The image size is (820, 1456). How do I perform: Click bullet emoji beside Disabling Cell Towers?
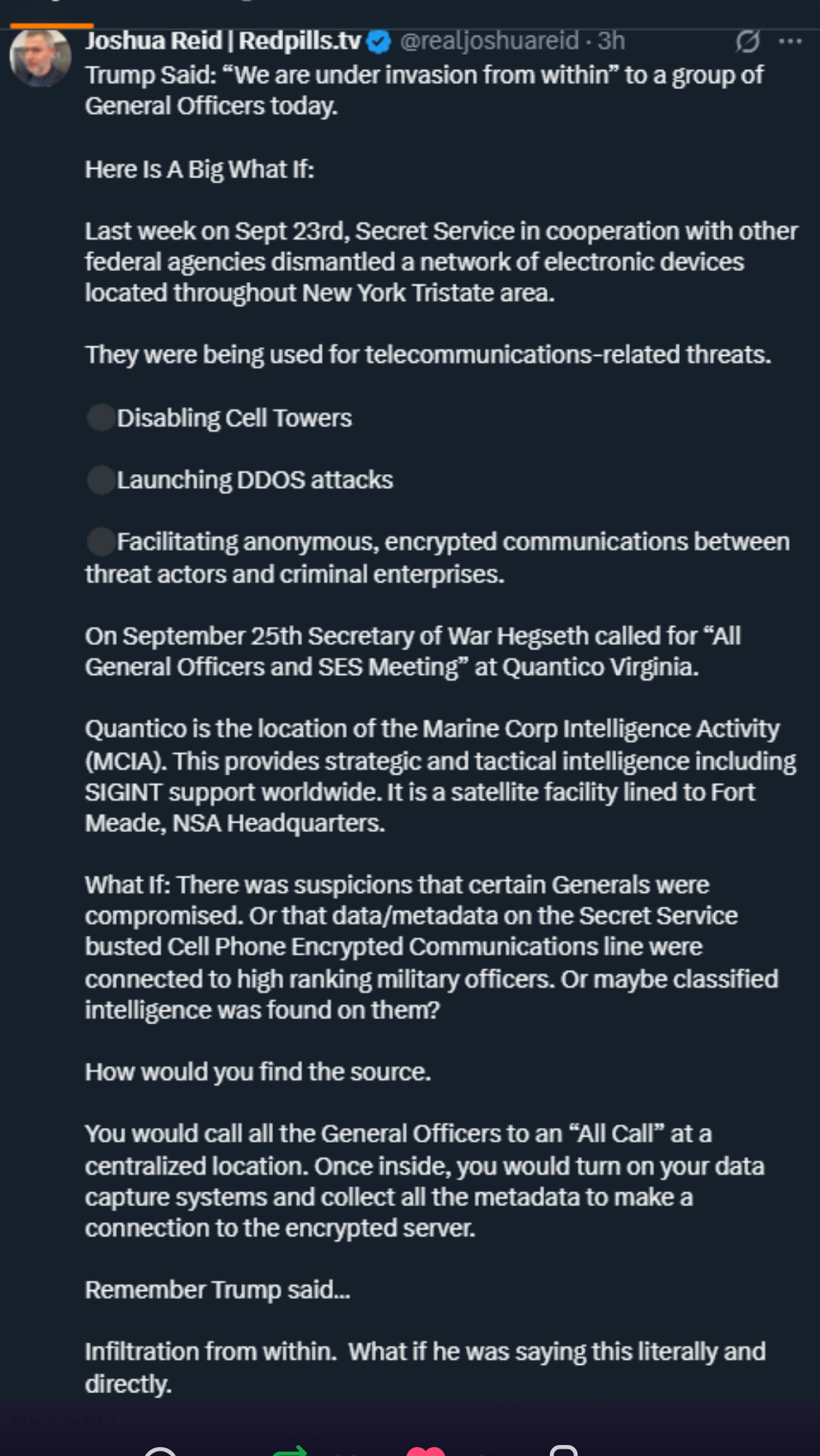coord(101,418)
